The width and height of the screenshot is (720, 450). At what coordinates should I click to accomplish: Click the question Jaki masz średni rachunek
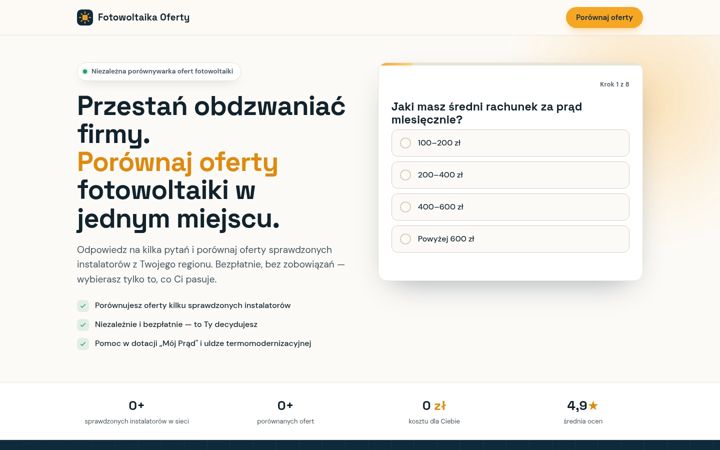486,113
